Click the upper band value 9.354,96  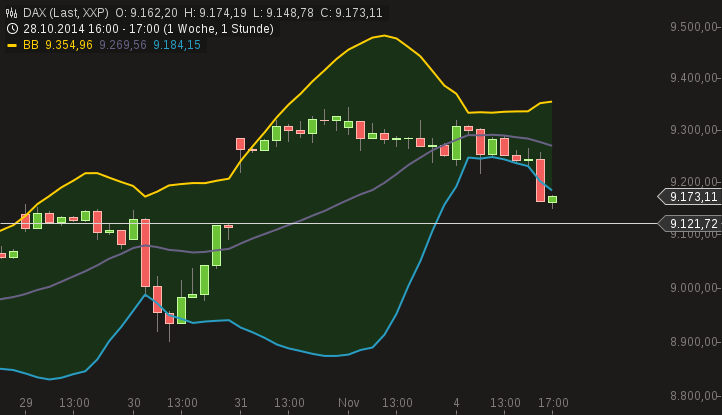pos(69,45)
